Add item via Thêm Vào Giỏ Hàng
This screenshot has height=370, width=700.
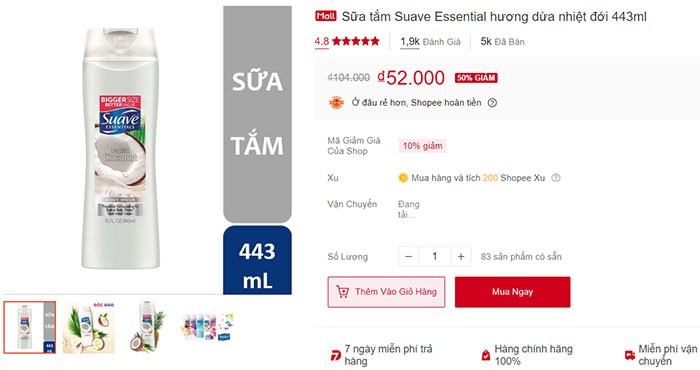click(386, 292)
